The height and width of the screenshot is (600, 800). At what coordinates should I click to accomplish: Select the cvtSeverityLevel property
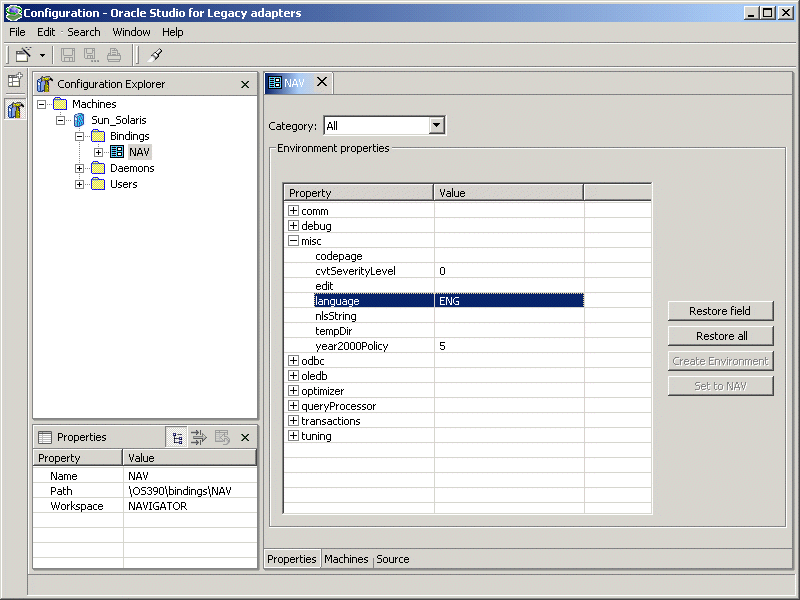pos(355,271)
